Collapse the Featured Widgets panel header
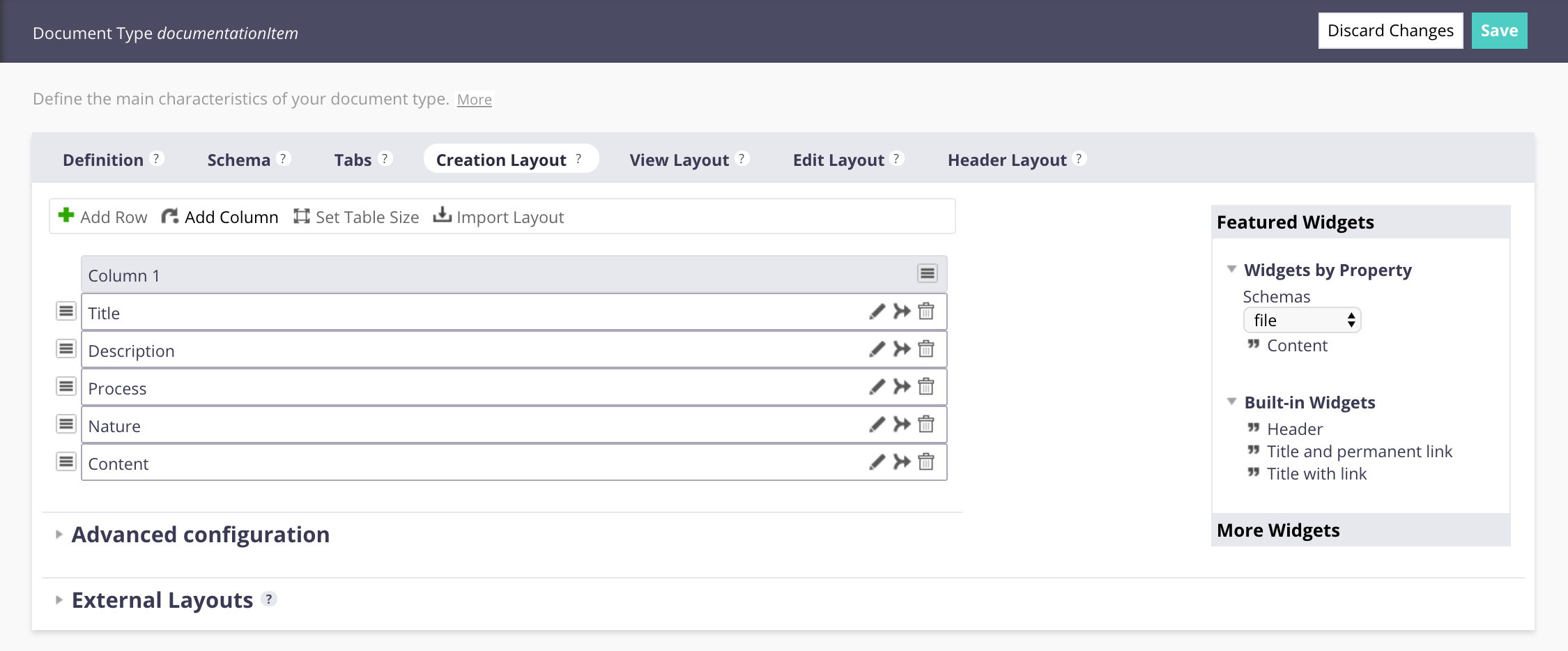 click(x=1360, y=222)
